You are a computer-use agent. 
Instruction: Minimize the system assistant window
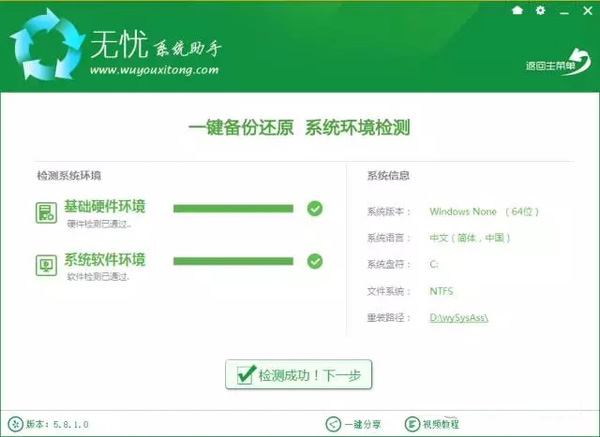[564, 13]
